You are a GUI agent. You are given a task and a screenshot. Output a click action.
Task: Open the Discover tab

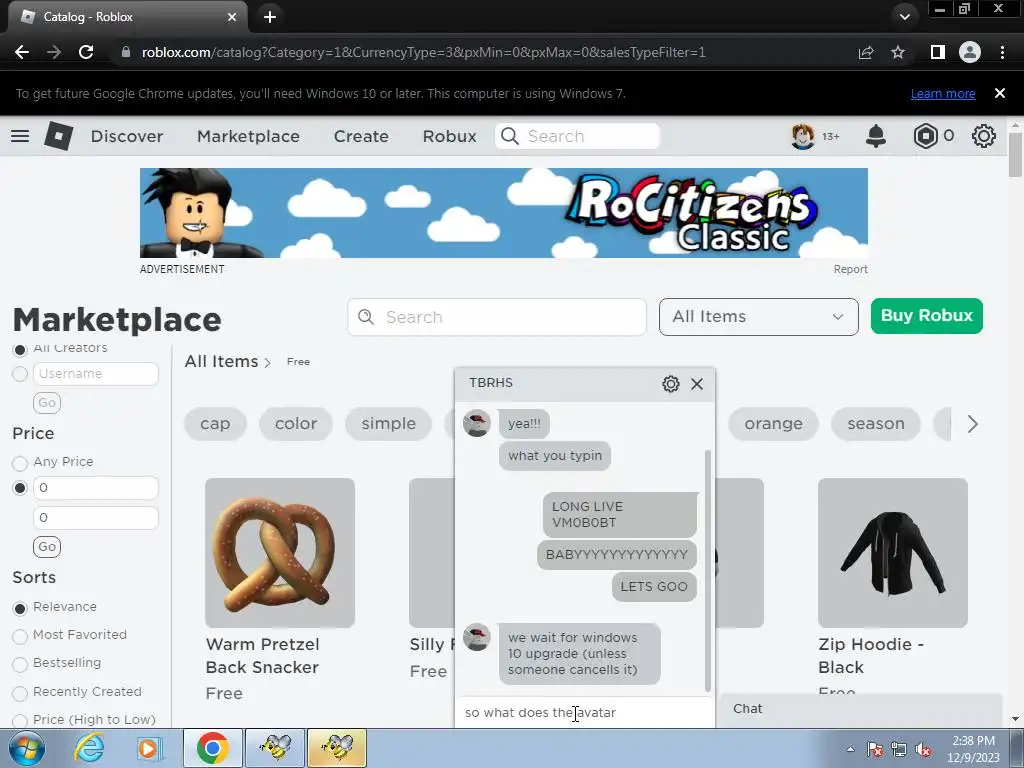pos(127,136)
